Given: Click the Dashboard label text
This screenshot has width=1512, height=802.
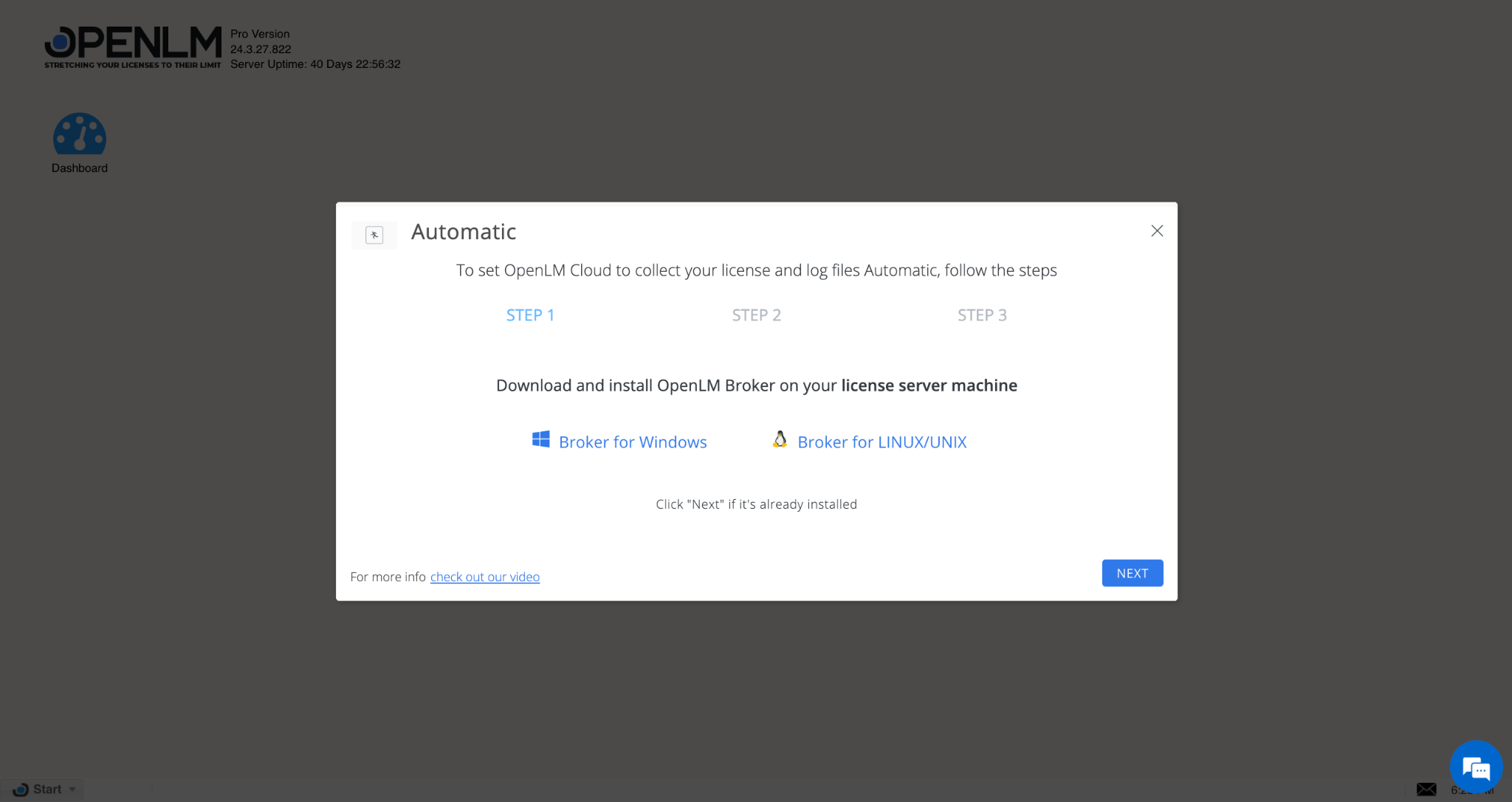Looking at the screenshot, I should click(x=79, y=168).
